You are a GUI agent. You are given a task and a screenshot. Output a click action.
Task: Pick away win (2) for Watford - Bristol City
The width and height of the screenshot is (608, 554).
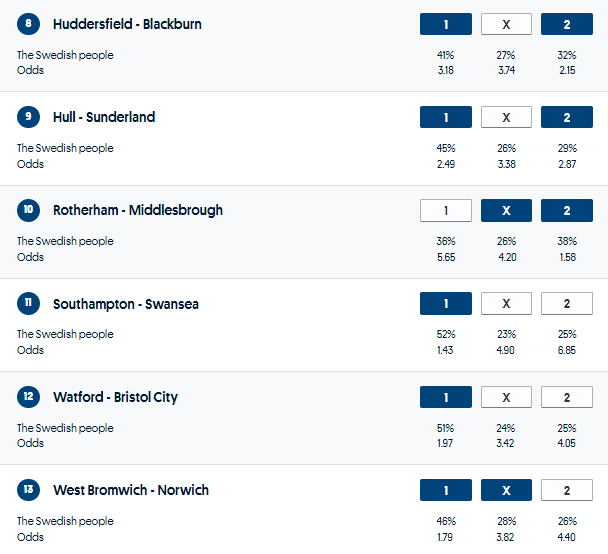point(566,397)
